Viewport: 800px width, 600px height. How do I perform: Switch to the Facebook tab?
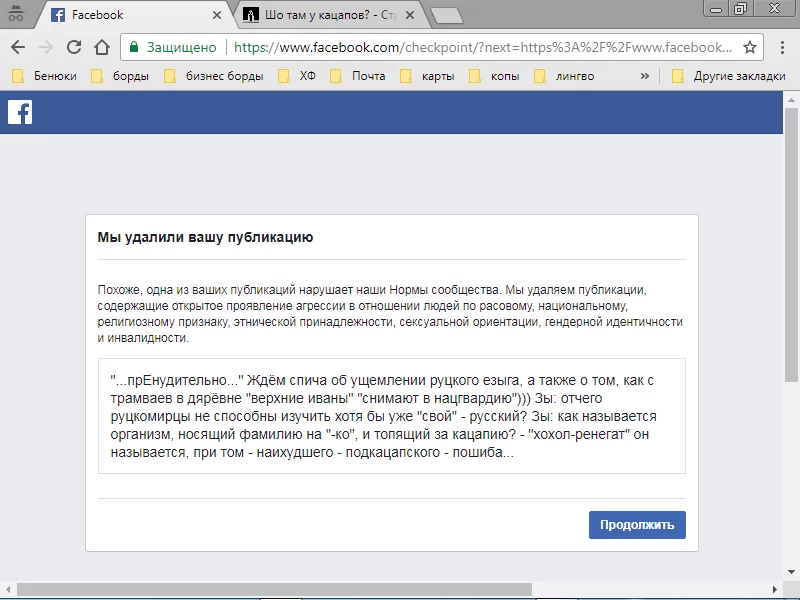pyautogui.click(x=133, y=15)
